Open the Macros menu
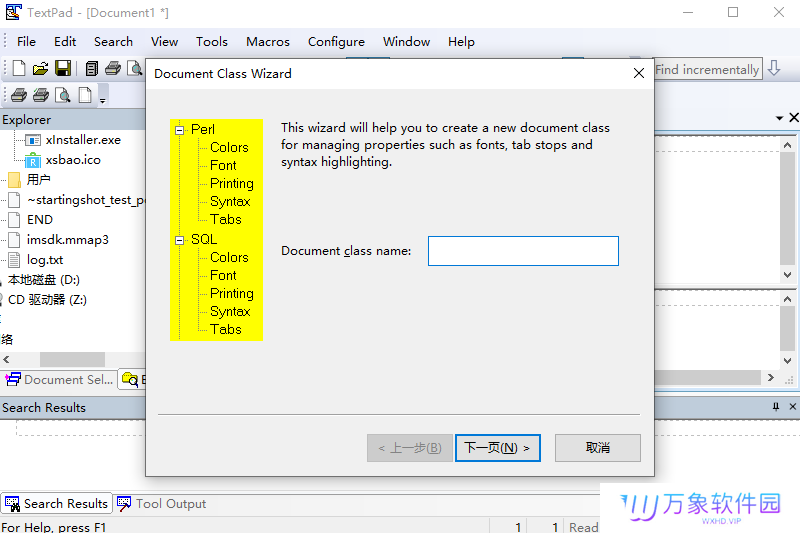 coord(268,42)
